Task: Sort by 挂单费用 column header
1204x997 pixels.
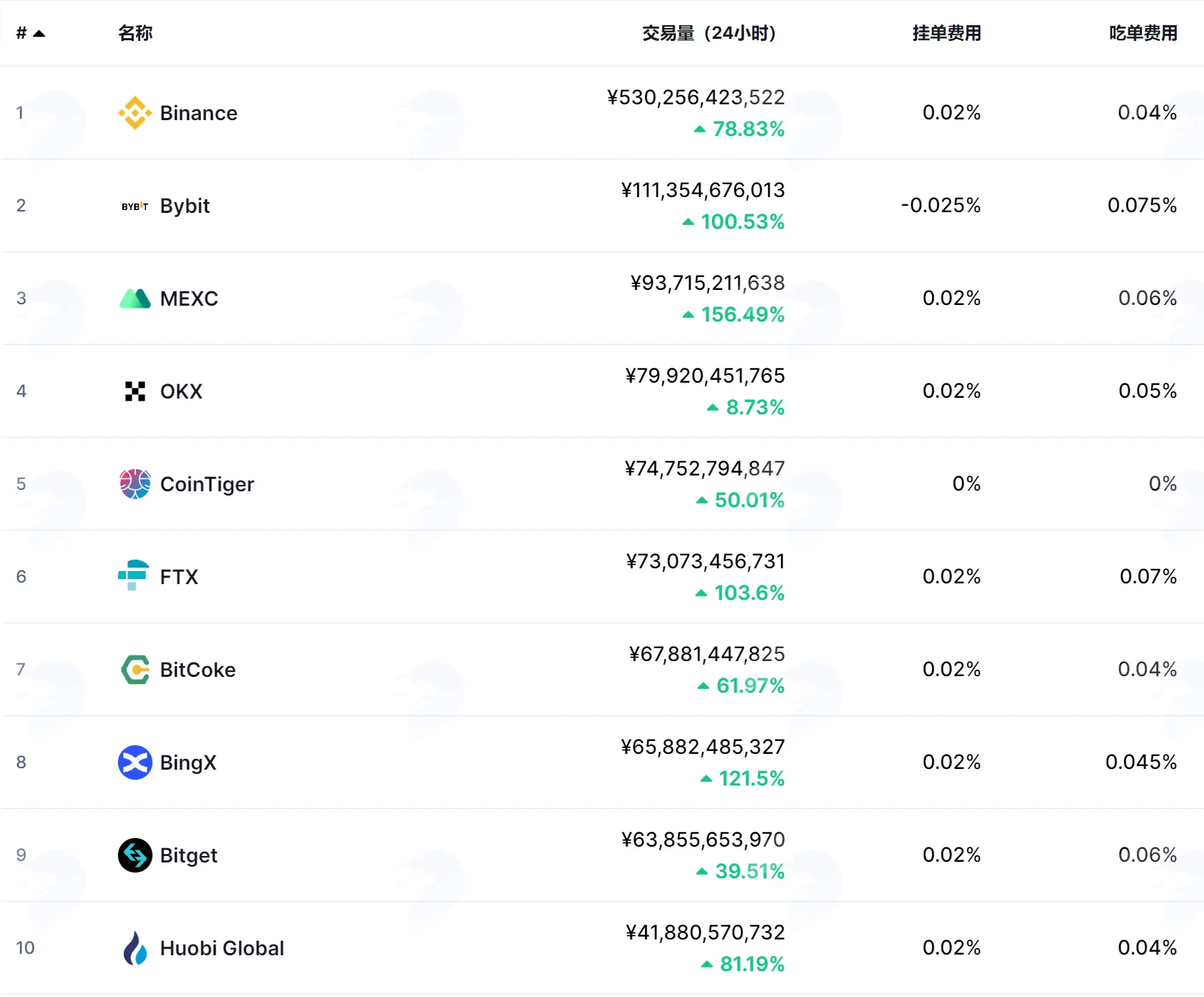Action: click(x=947, y=33)
